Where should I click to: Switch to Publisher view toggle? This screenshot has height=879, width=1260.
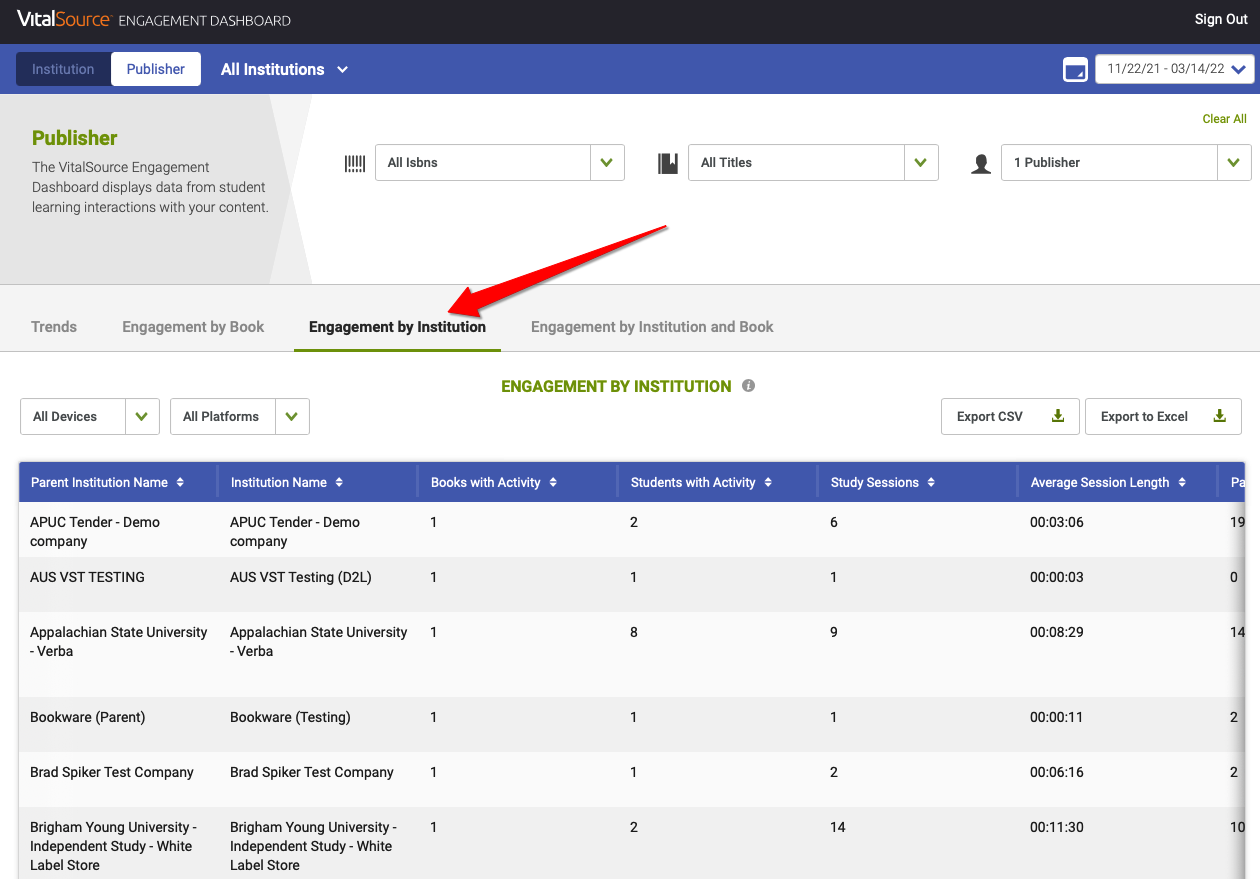pos(156,69)
